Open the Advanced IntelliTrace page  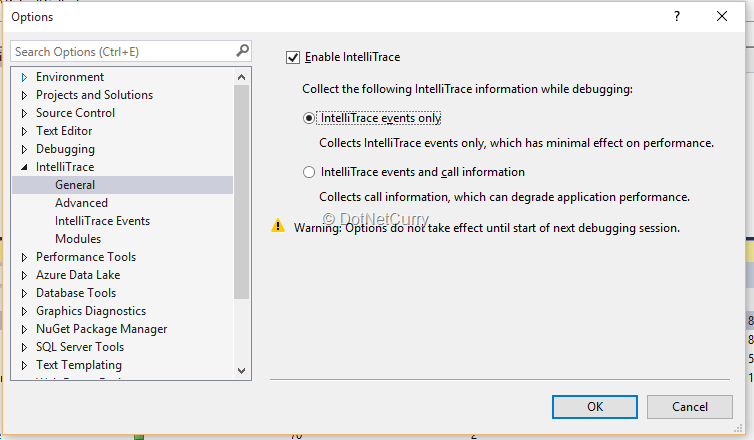click(x=81, y=203)
